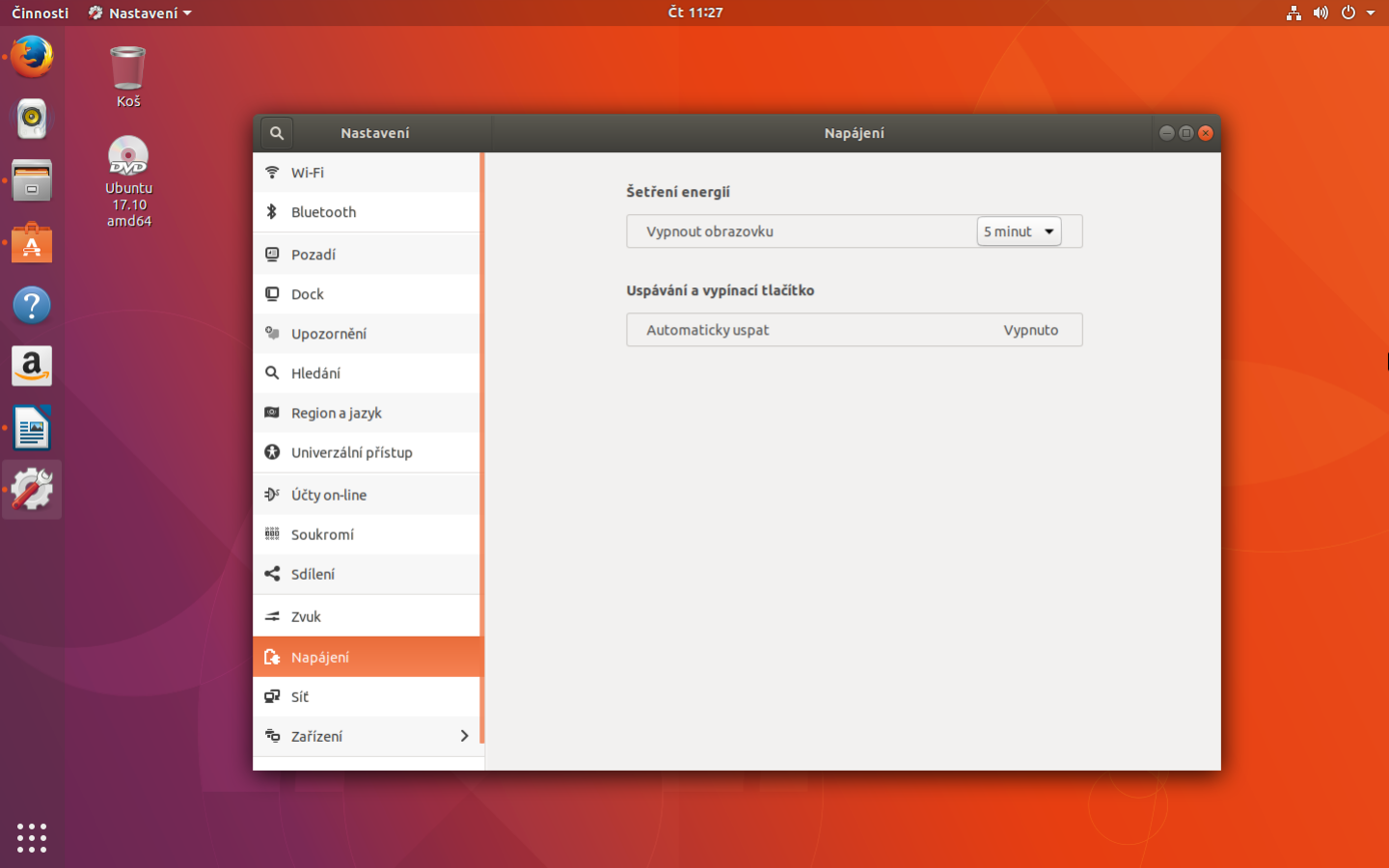Click Činnosti in the top bar

point(39,13)
